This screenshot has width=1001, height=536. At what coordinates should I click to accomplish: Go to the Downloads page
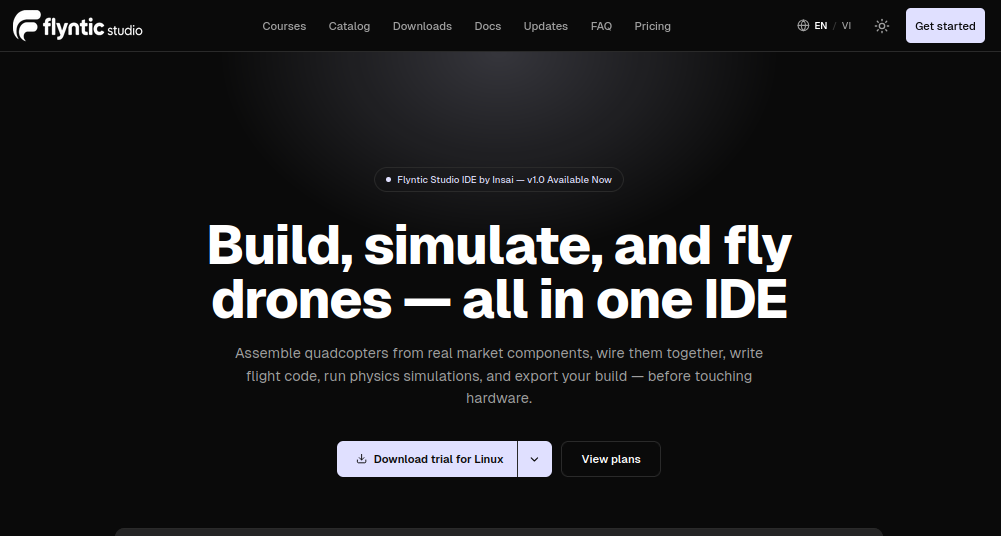422,26
